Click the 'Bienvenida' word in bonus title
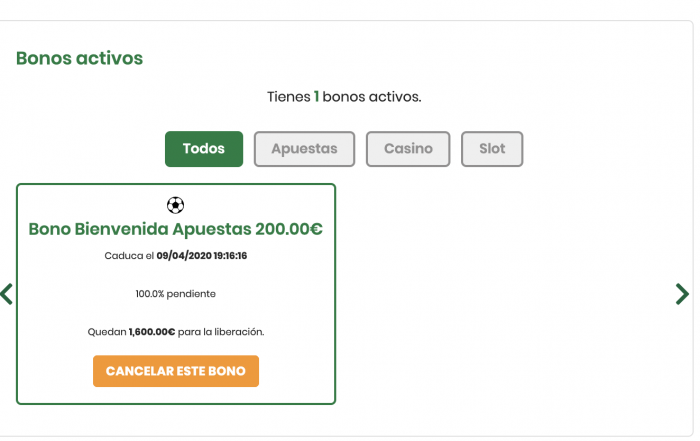 [x=121, y=229]
